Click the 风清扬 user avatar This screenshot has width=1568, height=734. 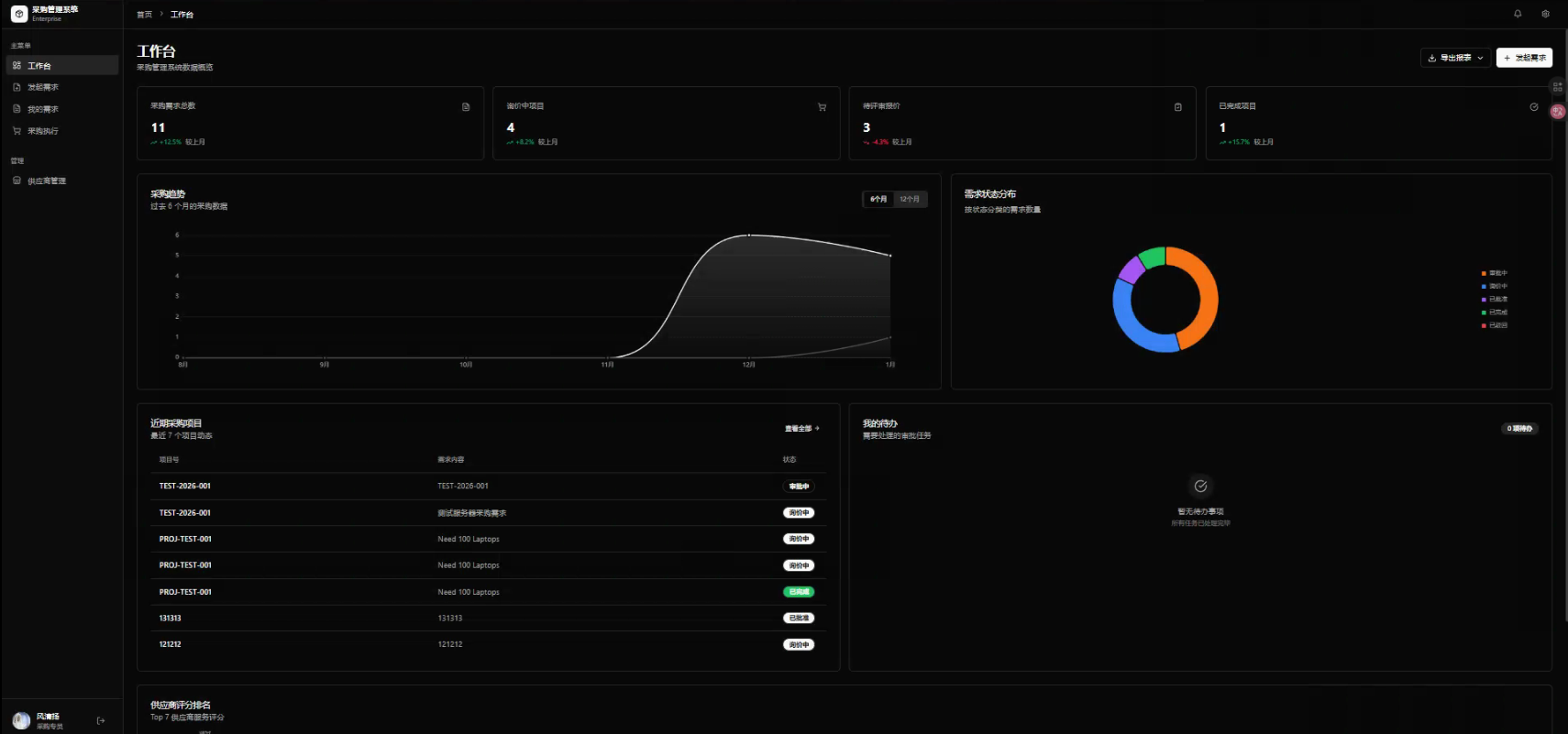pyautogui.click(x=21, y=720)
